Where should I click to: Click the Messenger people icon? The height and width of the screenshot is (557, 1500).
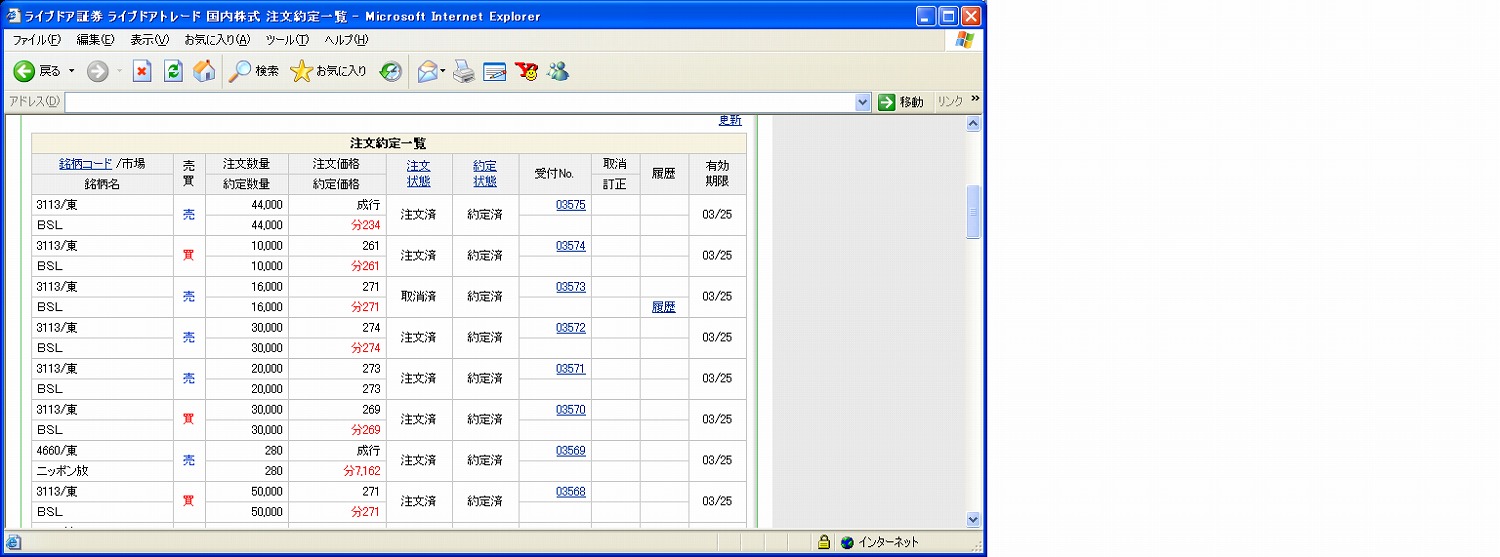[x=557, y=71]
